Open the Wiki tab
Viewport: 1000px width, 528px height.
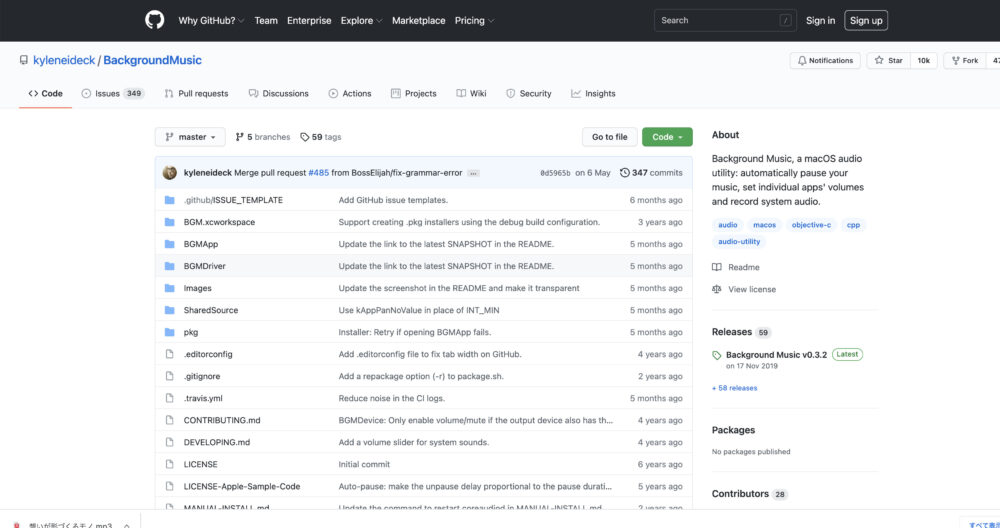[471, 94]
